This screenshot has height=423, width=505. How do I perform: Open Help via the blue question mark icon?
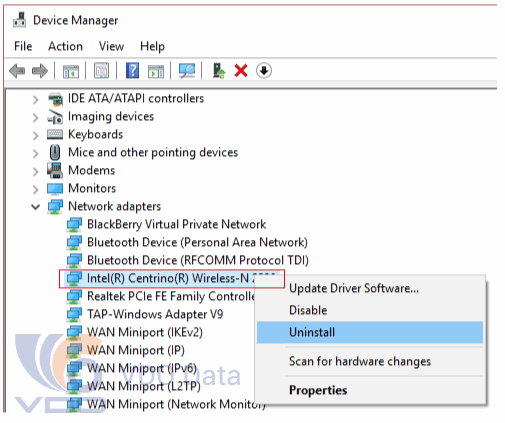click(132, 70)
